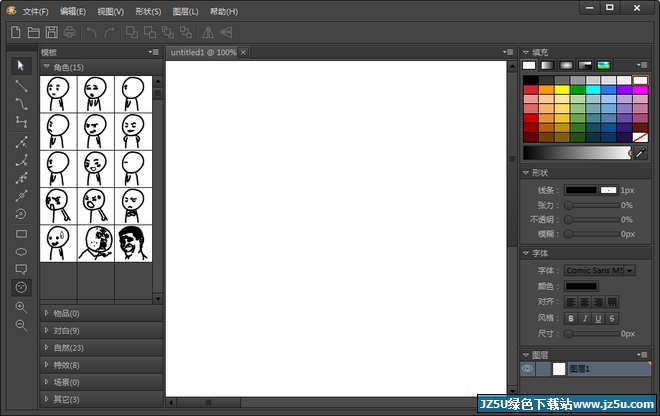
Task: Pick the eyedropper color picker
Action: point(640,153)
